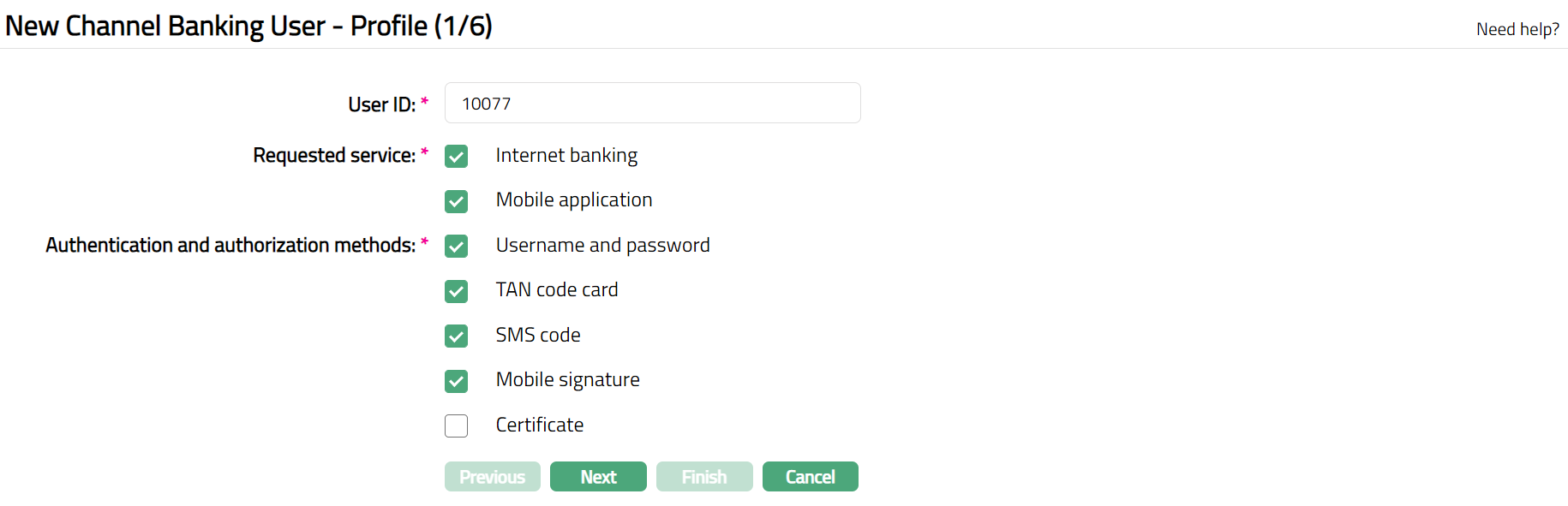The height and width of the screenshot is (506, 1568).
Task: Click the 'Username and password' label text
Action: 602,246
